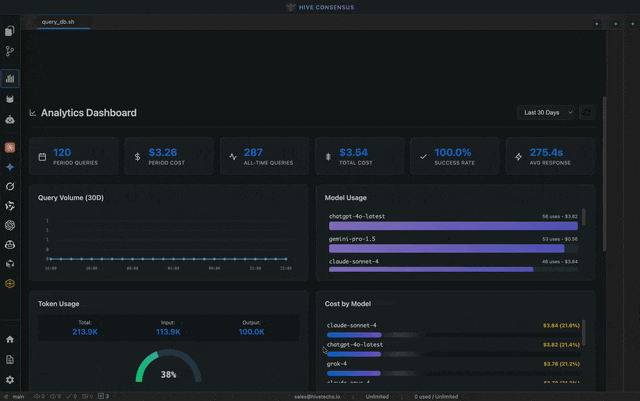Click the orange hive cube sidebar icon

10,283
